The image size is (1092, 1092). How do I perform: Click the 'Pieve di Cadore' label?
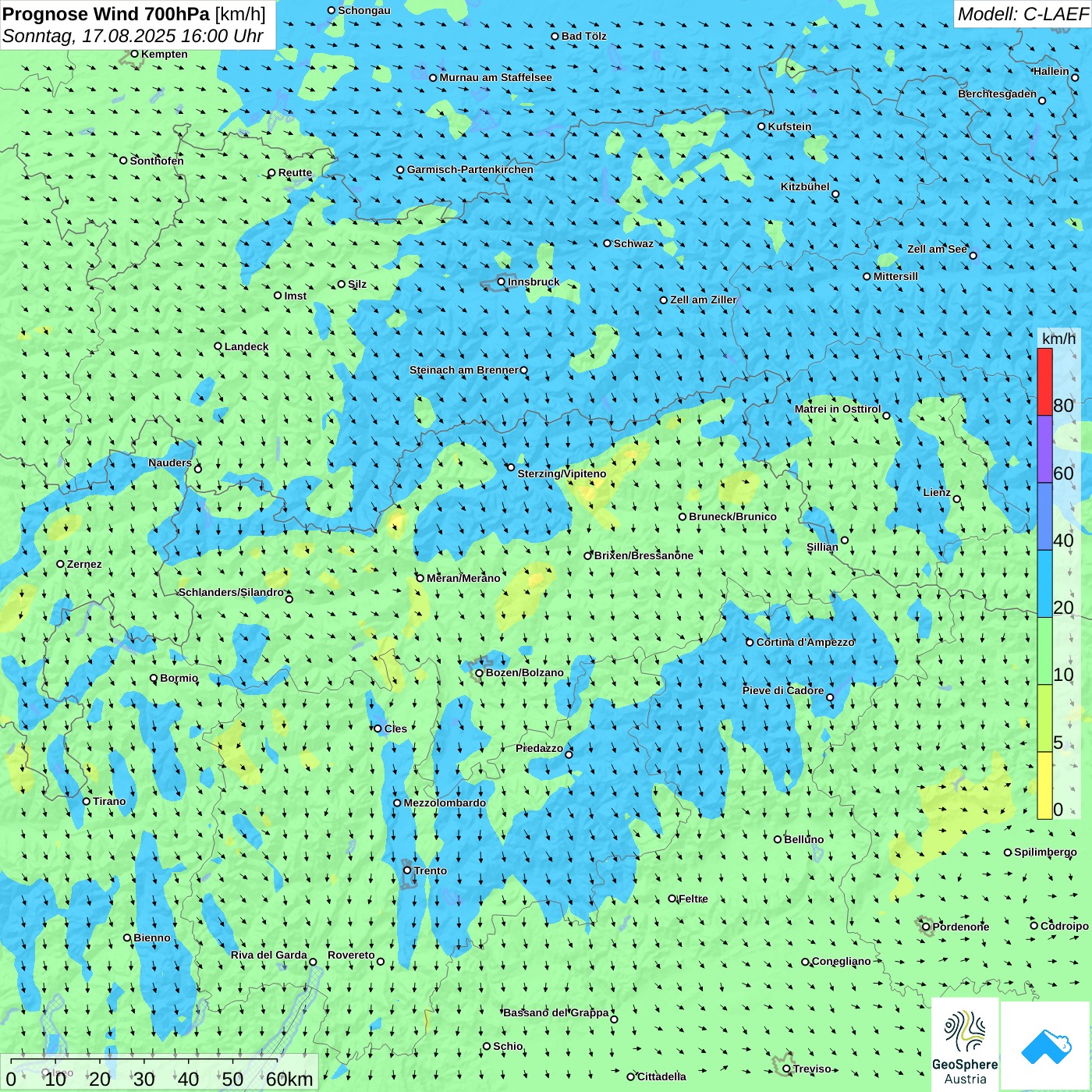point(783,690)
